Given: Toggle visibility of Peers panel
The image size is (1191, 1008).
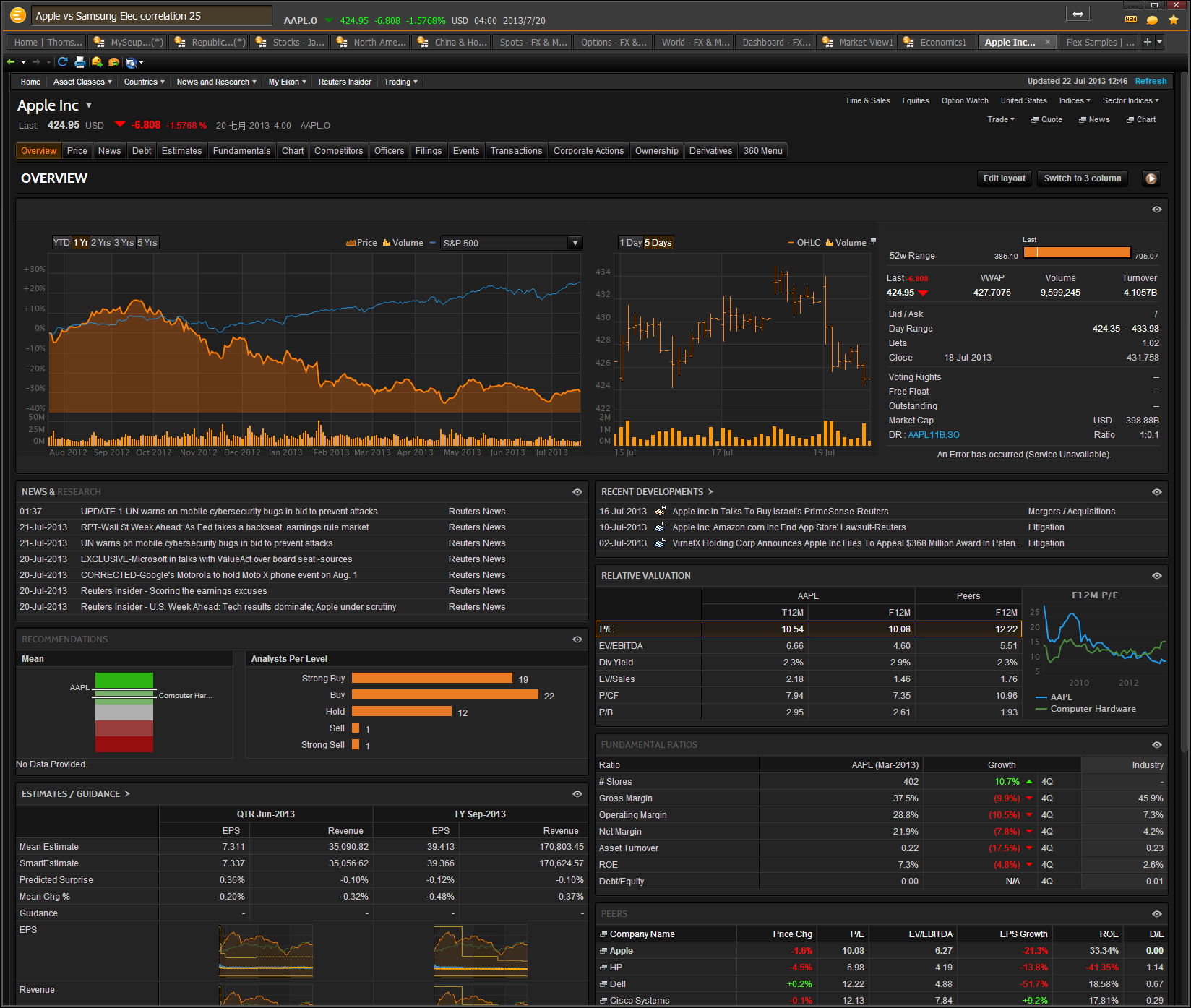Looking at the screenshot, I should pos(1157,914).
